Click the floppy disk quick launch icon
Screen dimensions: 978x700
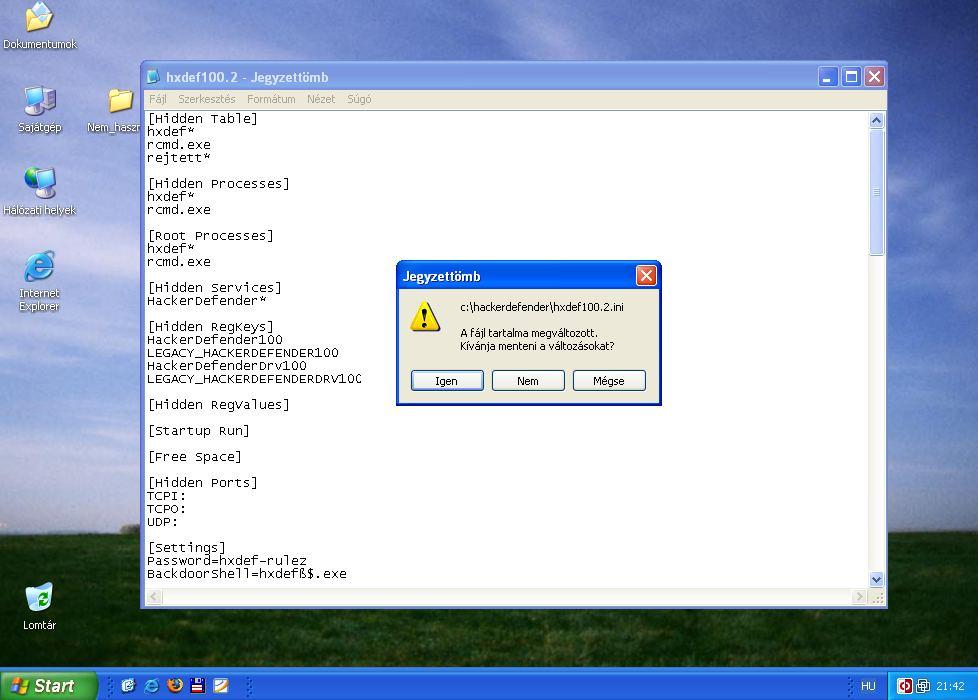tap(198, 686)
